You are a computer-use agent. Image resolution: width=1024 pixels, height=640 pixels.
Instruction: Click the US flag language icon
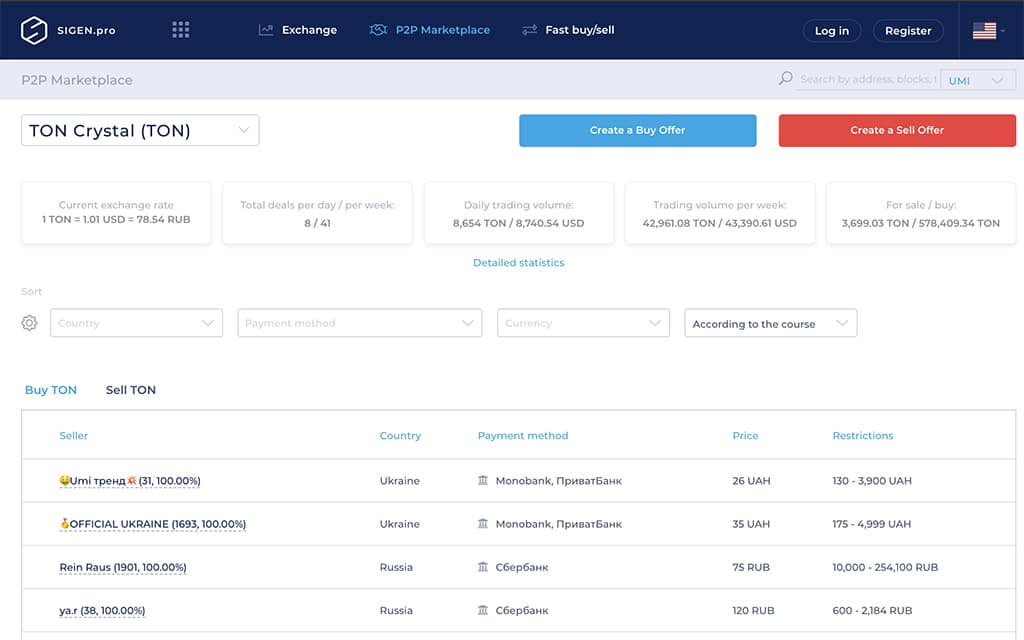tap(984, 31)
